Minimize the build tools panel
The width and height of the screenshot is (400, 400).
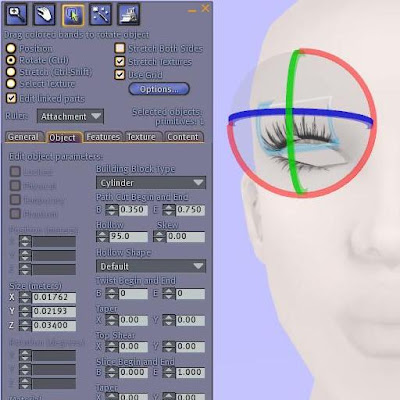click(x=192, y=11)
